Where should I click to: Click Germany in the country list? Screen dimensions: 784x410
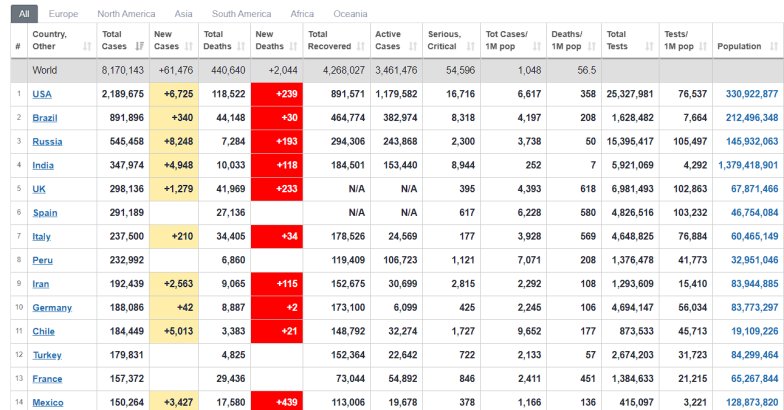pyautogui.click(x=52, y=308)
